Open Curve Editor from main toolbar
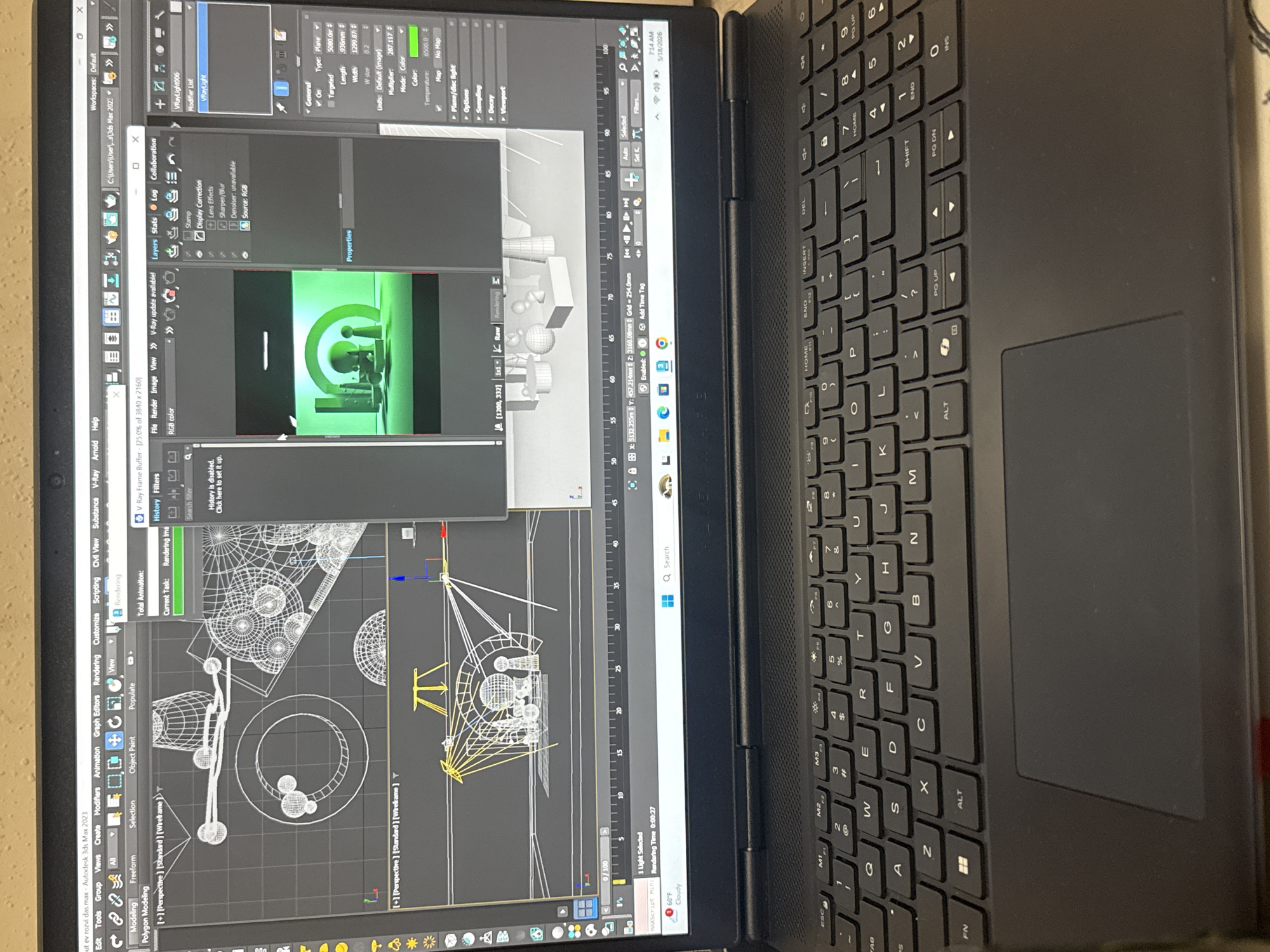Screen dimensions: 1270x952 click(111, 298)
